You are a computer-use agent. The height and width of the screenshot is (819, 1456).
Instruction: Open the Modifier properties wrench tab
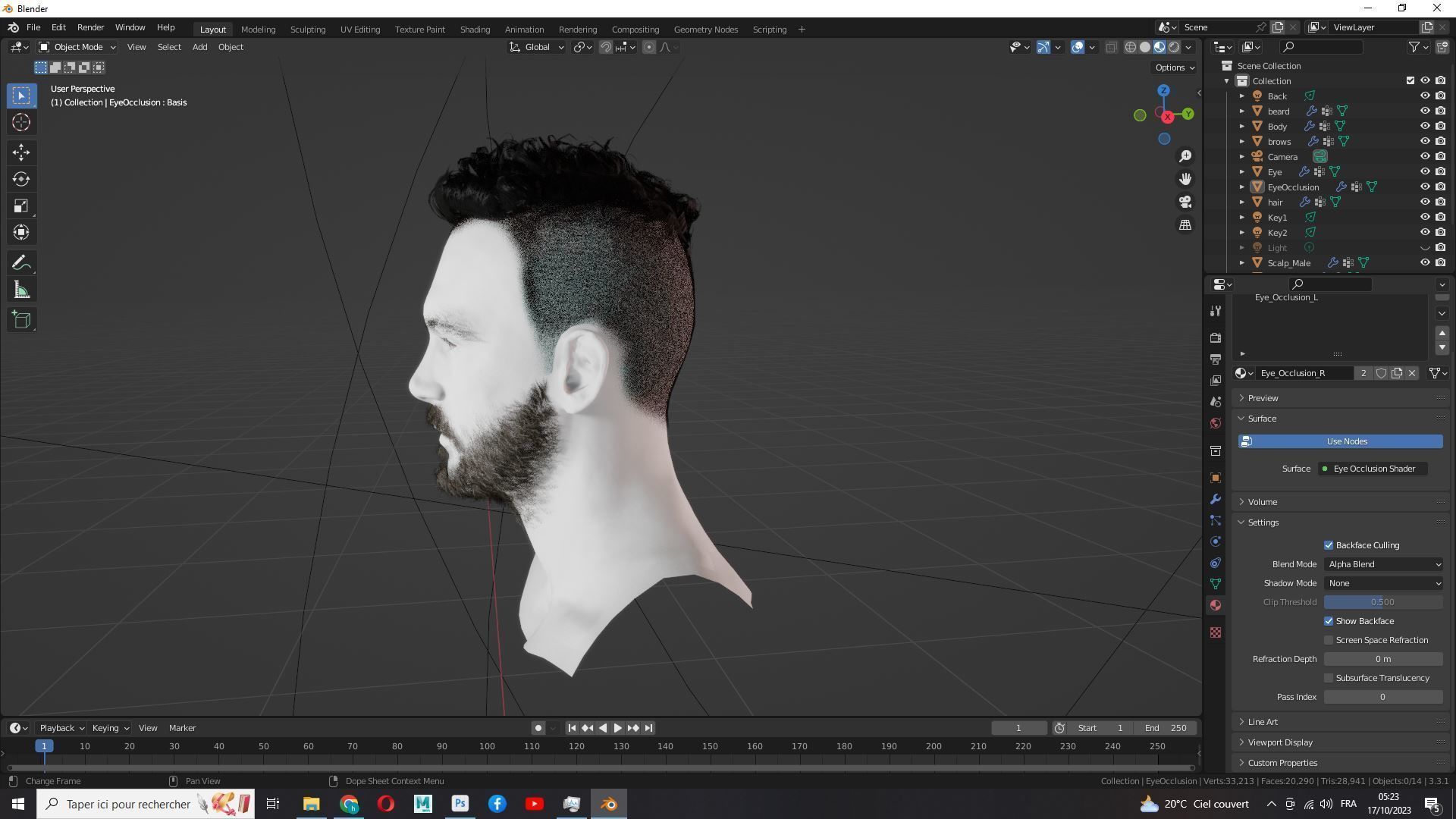click(x=1216, y=499)
